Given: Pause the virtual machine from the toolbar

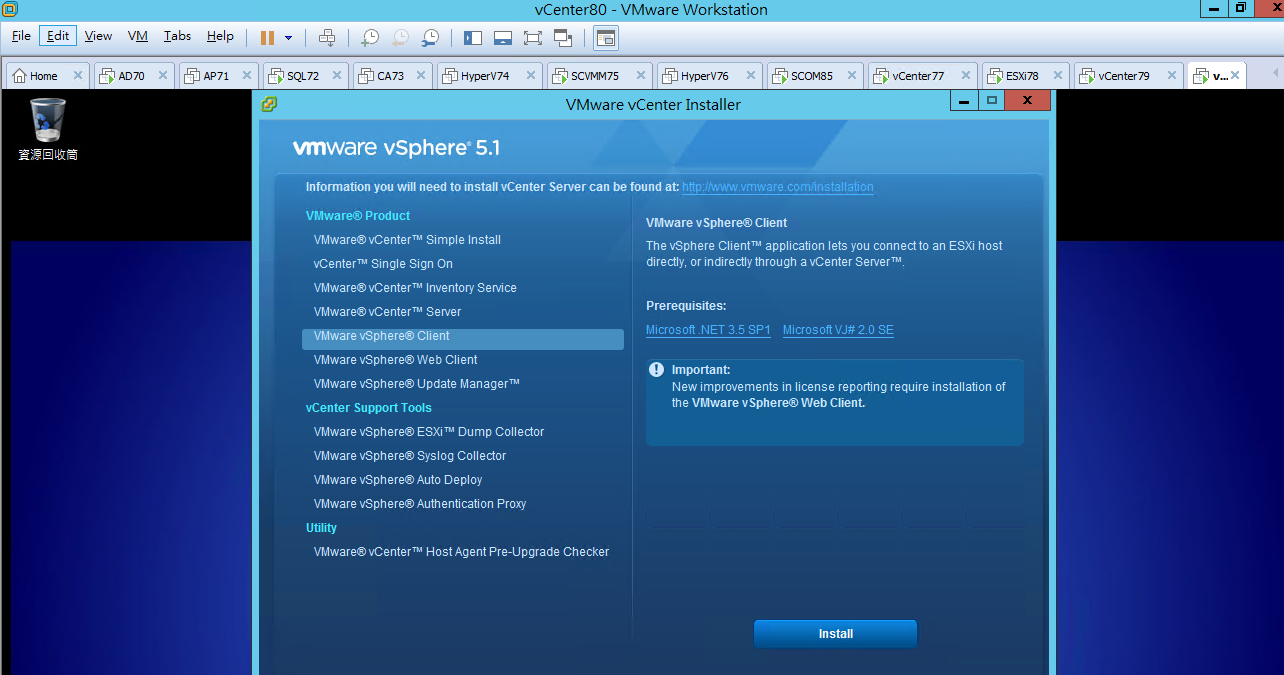Looking at the screenshot, I should coord(267,37).
